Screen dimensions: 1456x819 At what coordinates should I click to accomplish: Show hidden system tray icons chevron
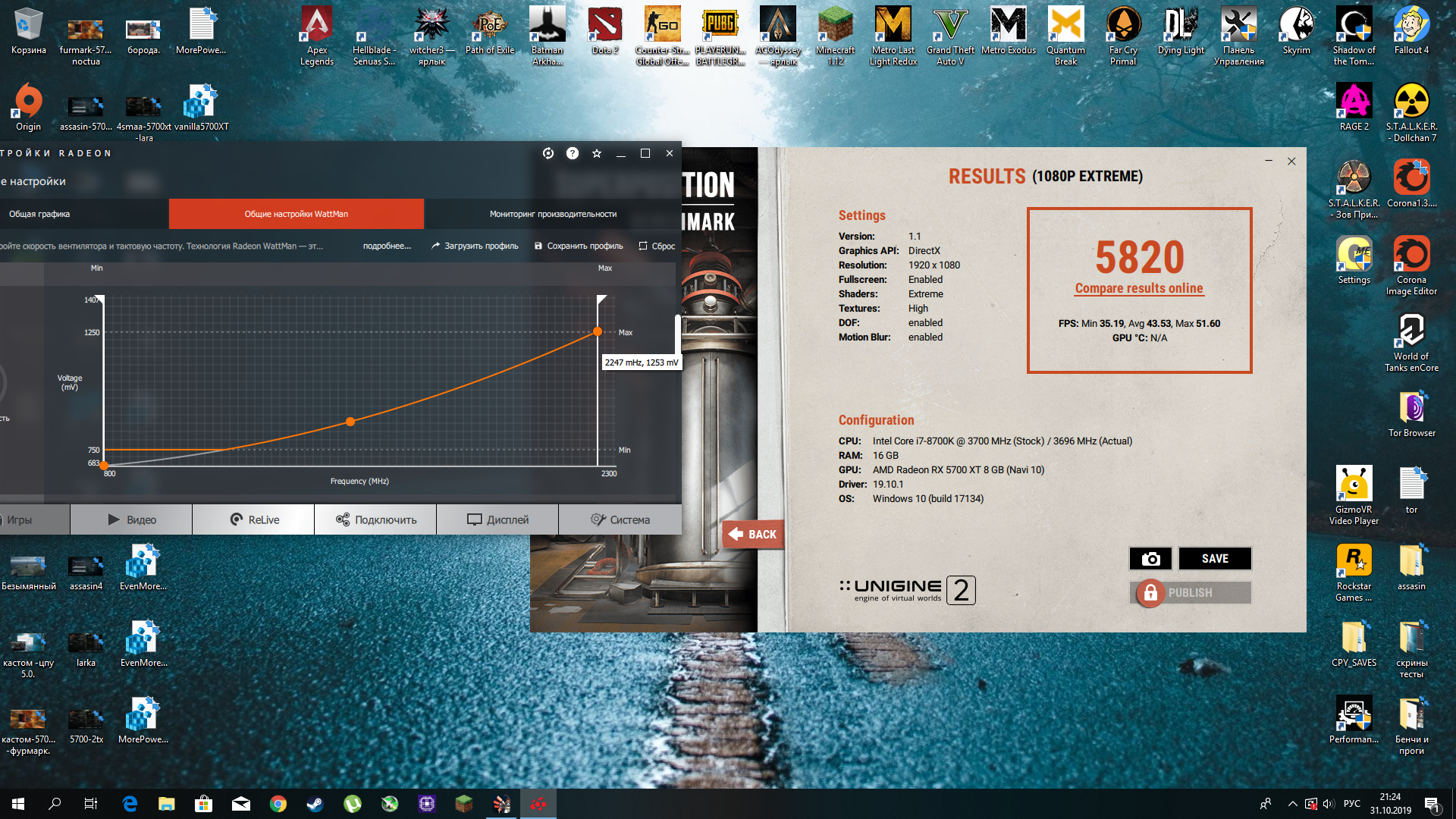click(x=1292, y=804)
